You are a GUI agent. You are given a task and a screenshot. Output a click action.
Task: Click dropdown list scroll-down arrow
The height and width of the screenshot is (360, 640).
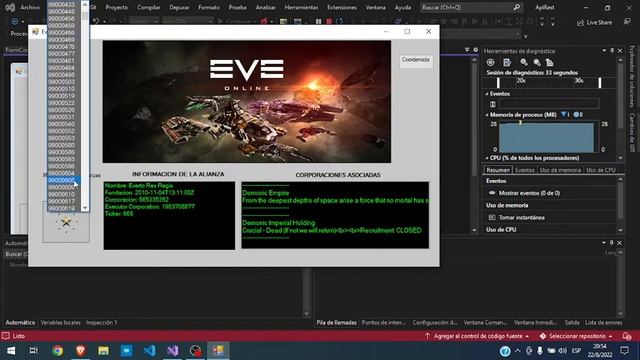click(x=85, y=208)
